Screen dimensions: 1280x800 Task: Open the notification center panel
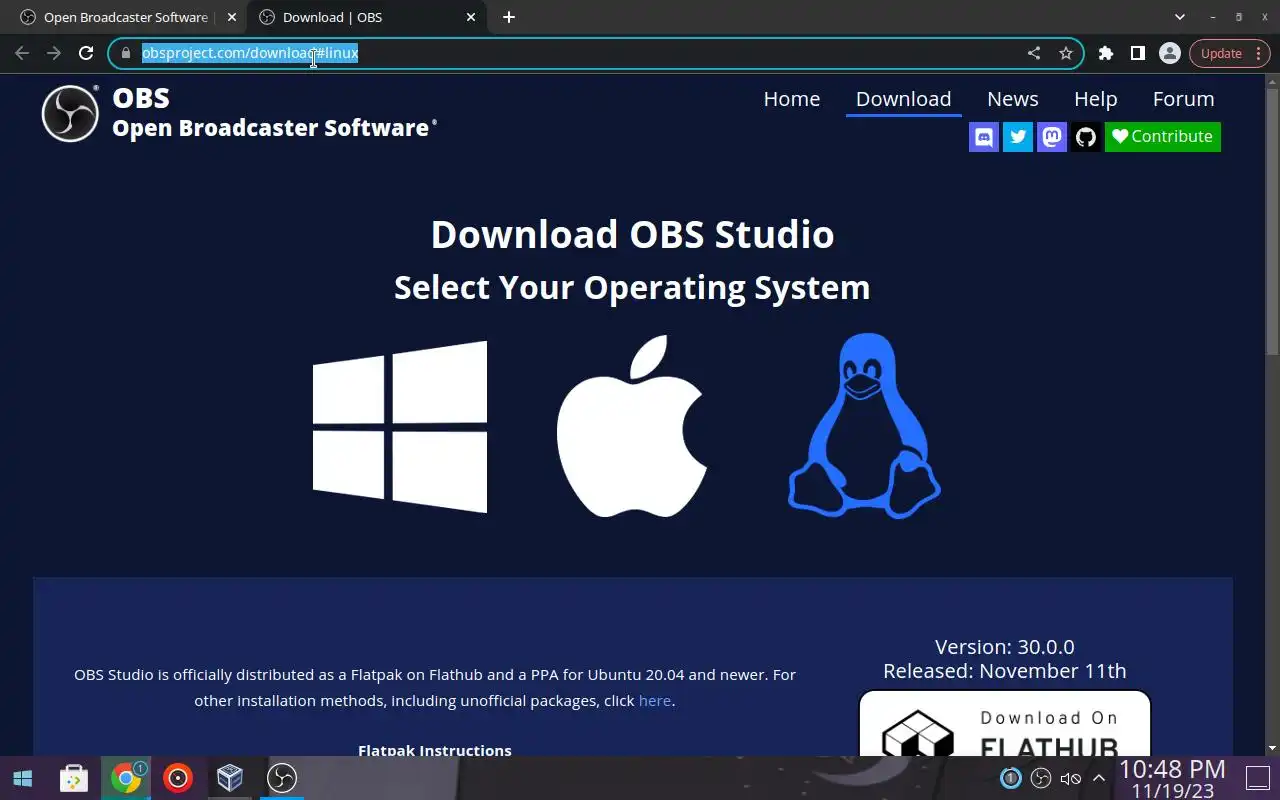point(1256,777)
